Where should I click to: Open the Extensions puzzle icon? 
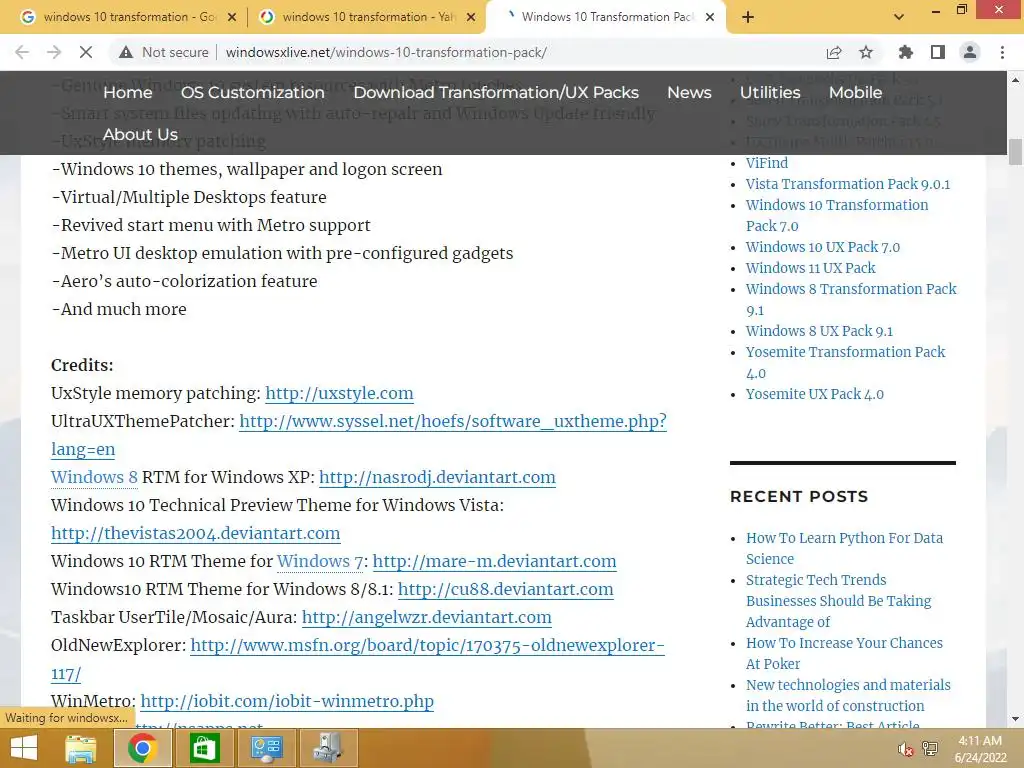[905, 52]
